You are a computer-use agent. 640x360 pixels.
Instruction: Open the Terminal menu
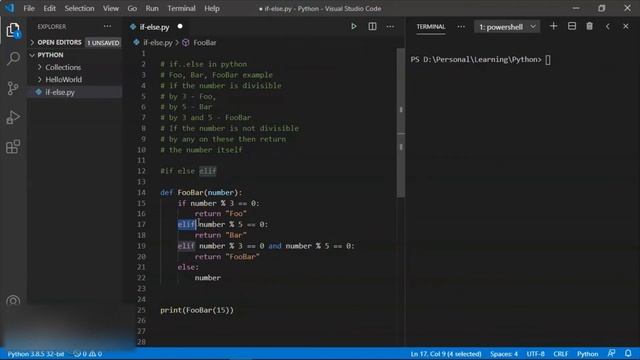[181, 8]
